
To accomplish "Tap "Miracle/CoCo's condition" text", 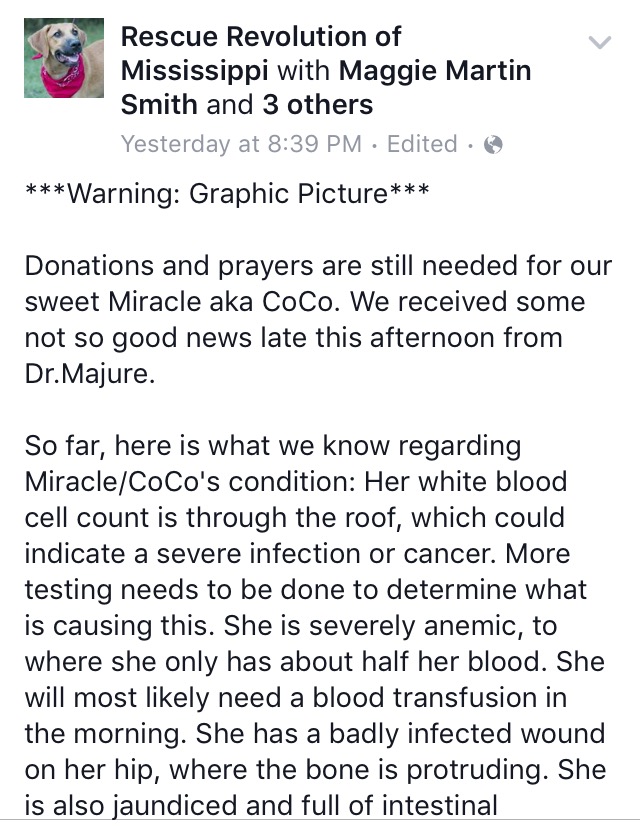I will point(189,483).
